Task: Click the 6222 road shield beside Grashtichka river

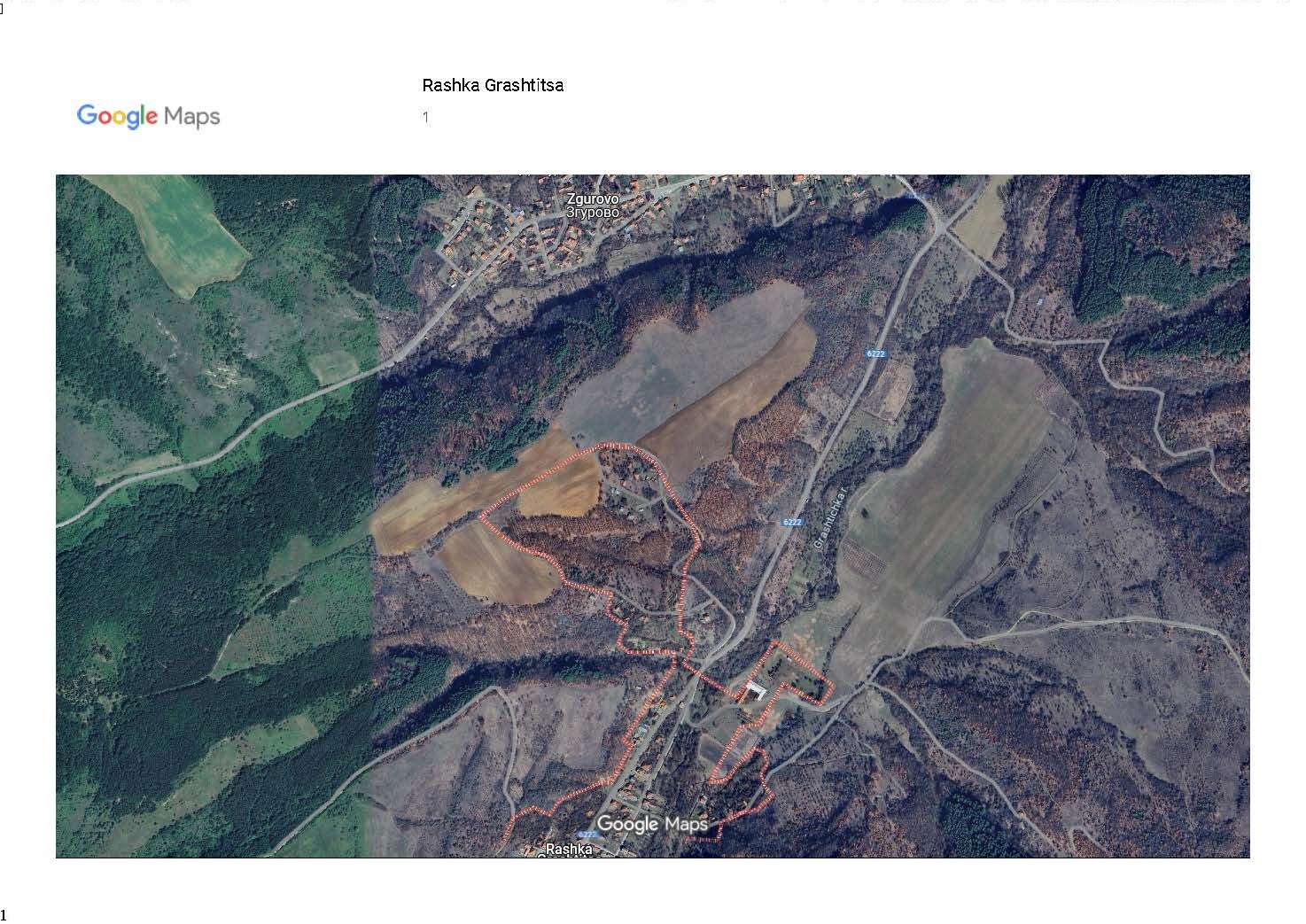Action: coord(791,522)
